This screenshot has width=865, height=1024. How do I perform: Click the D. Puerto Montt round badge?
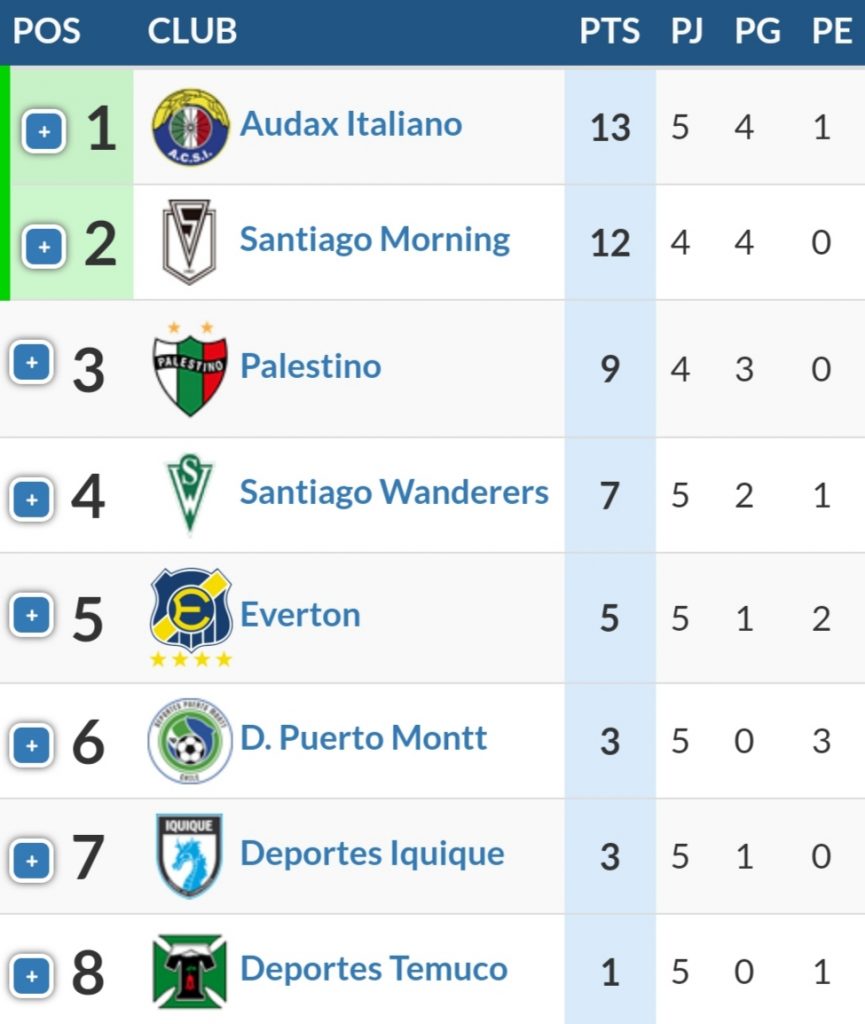pos(189,741)
